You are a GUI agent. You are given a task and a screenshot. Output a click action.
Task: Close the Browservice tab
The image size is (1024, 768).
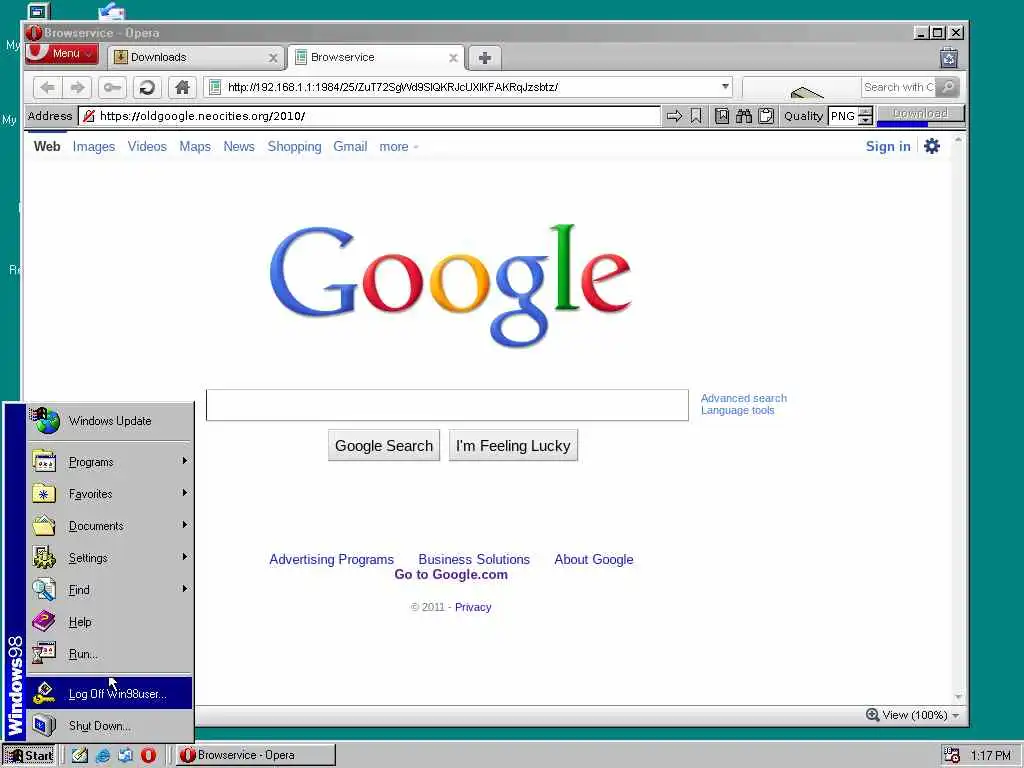(453, 58)
